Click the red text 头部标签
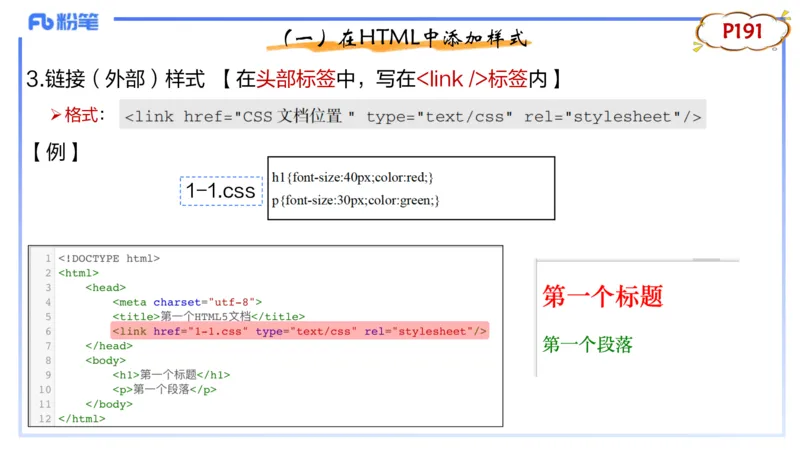Viewport: 800px width, 450px height. (x=292, y=79)
